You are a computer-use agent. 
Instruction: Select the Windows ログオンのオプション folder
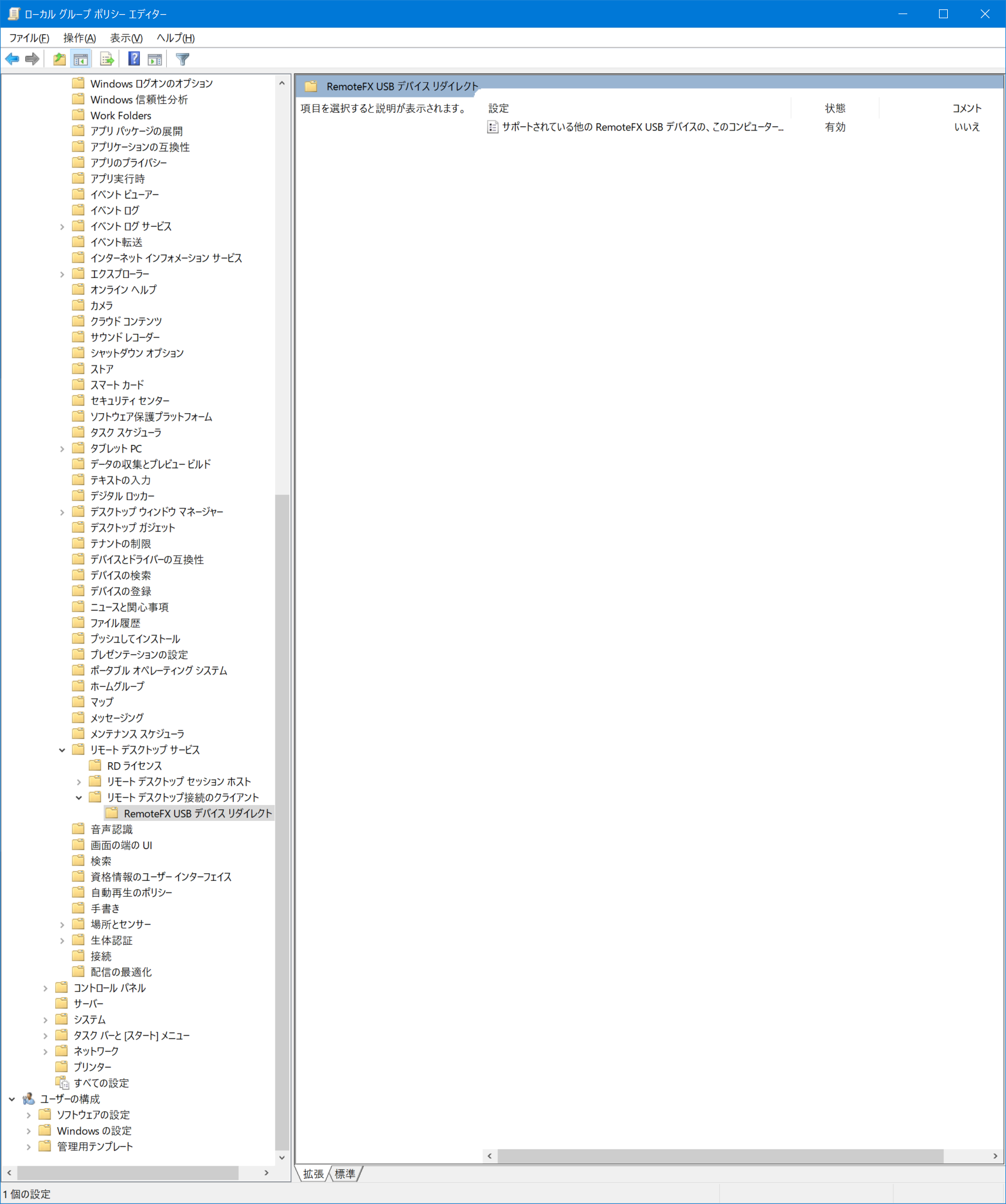point(152,83)
